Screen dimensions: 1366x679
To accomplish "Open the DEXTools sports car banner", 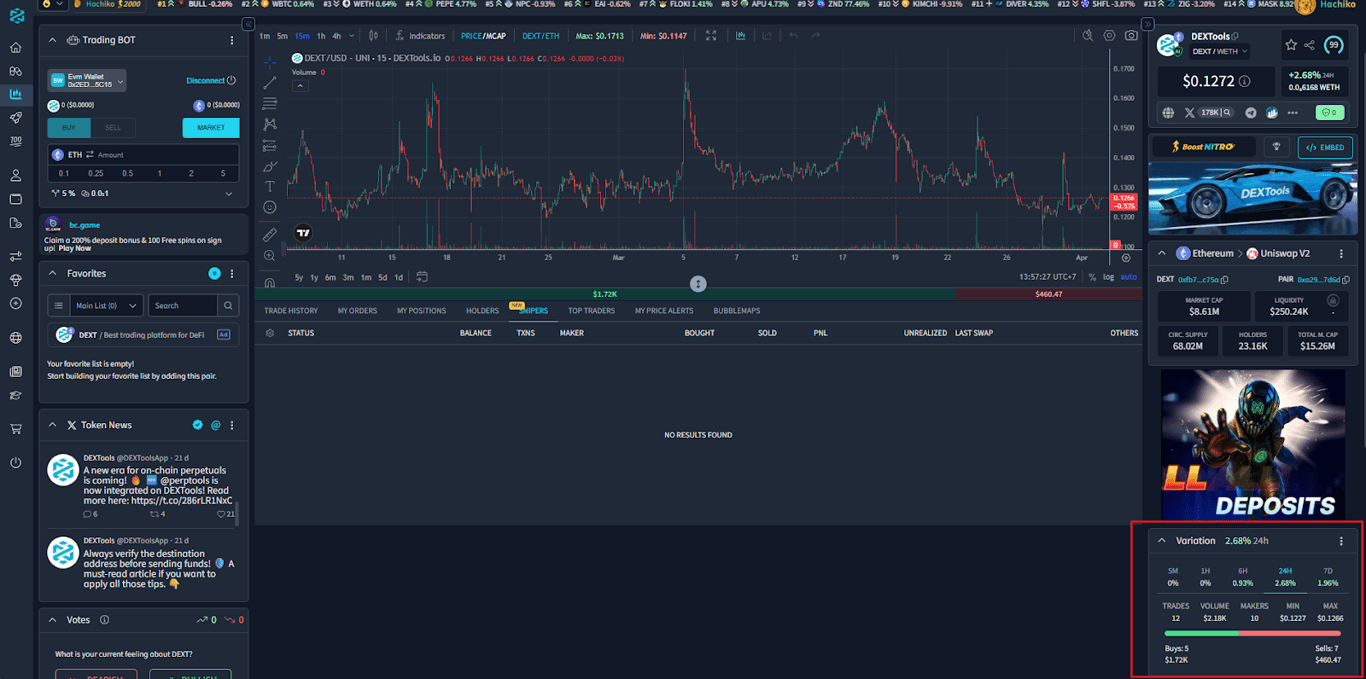I will point(1253,198).
